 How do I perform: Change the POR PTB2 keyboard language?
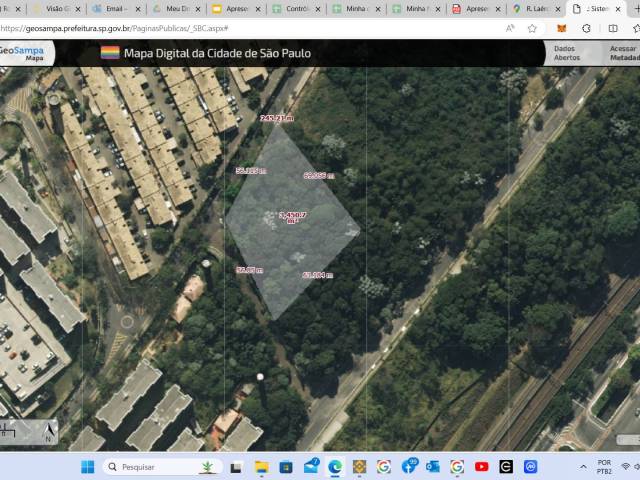(604, 467)
